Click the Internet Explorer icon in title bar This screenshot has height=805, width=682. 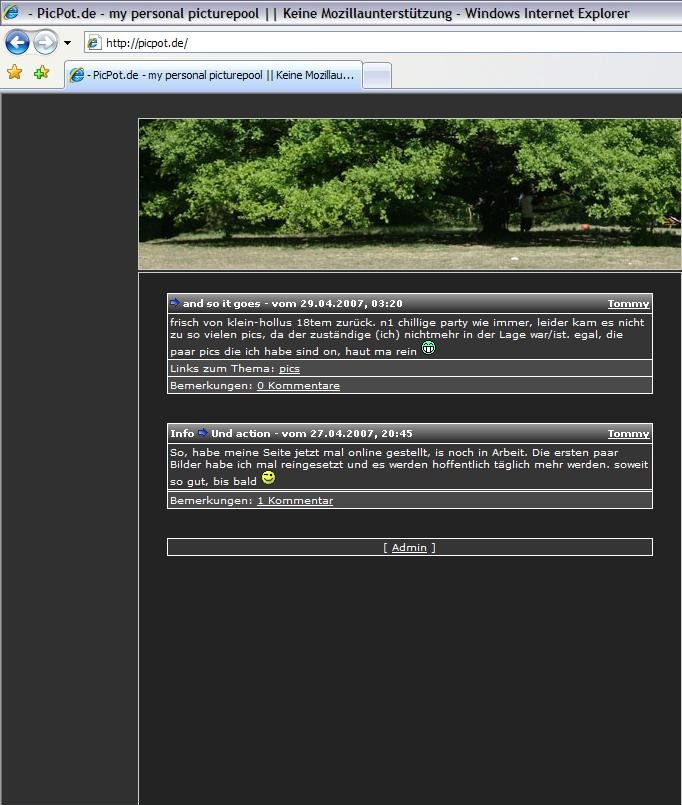pyautogui.click(x=11, y=13)
